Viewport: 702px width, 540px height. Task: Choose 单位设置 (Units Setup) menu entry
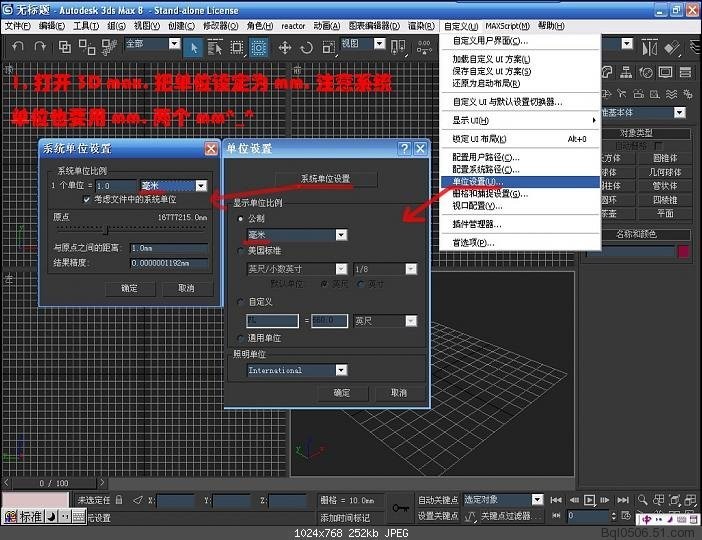[520, 181]
